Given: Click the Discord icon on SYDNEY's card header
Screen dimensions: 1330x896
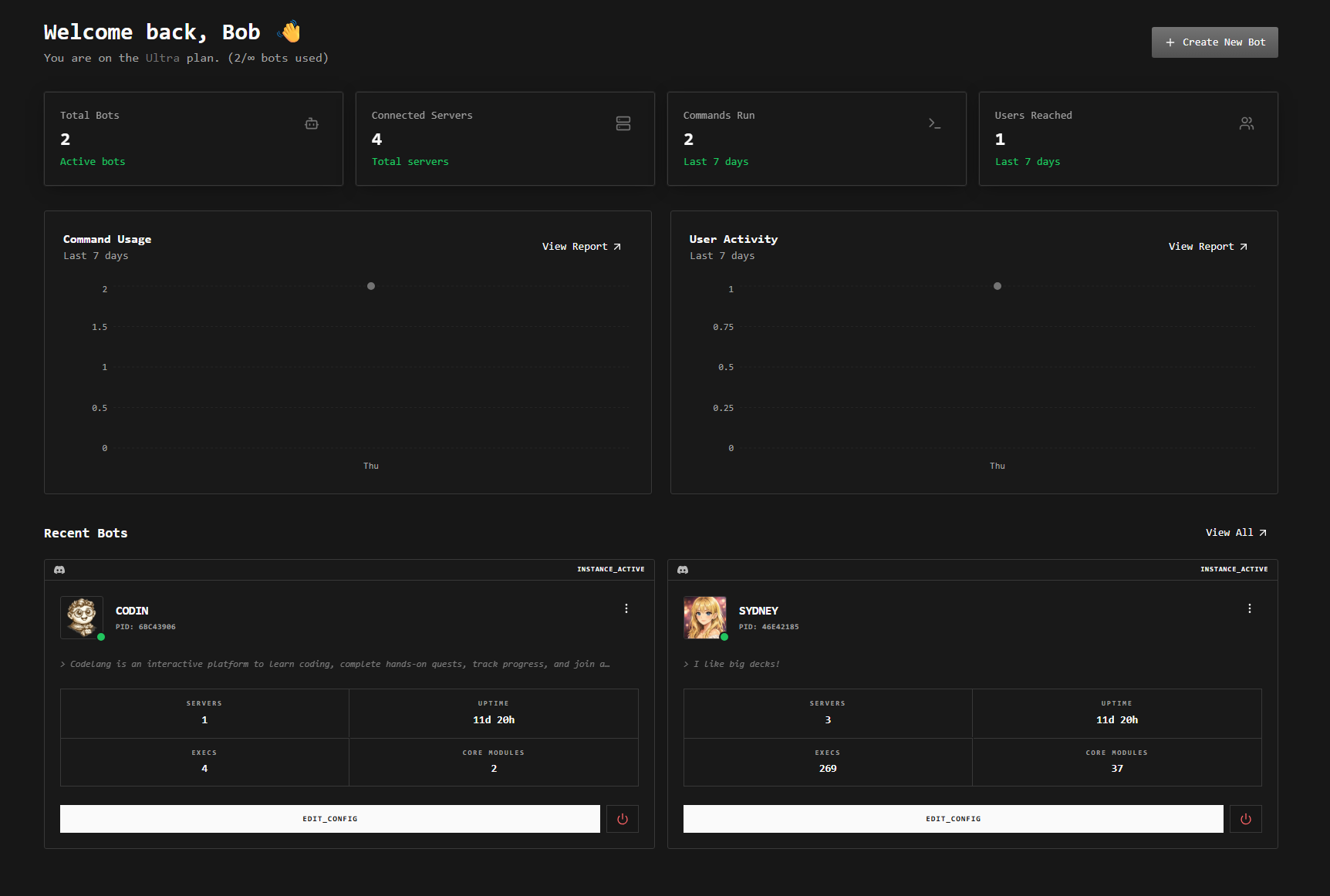Looking at the screenshot, I should (683, 569).
